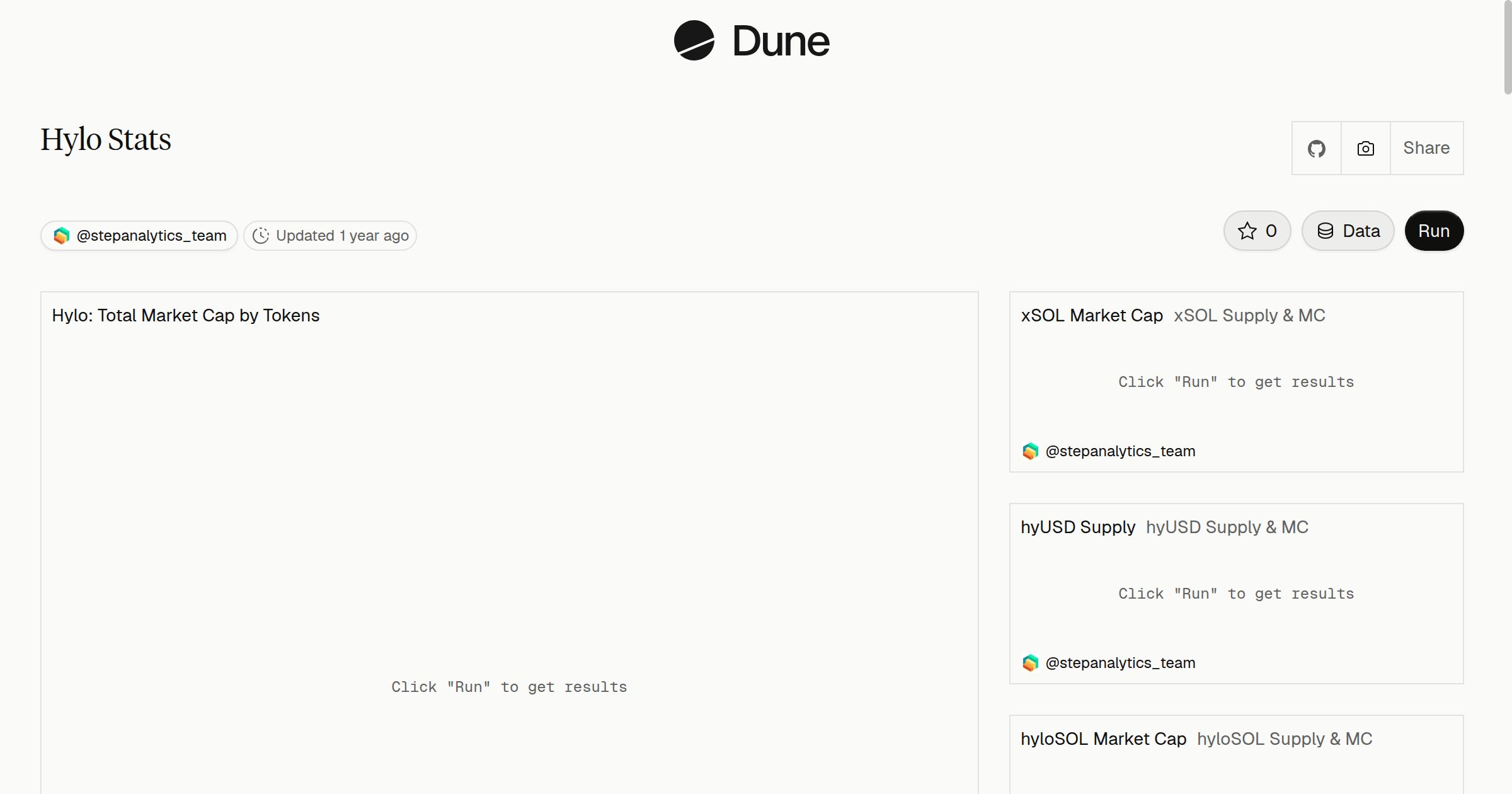Click 'Click "Run" to get results' in hyUSD card
1512x794 pixels.
pos(1236,594)
